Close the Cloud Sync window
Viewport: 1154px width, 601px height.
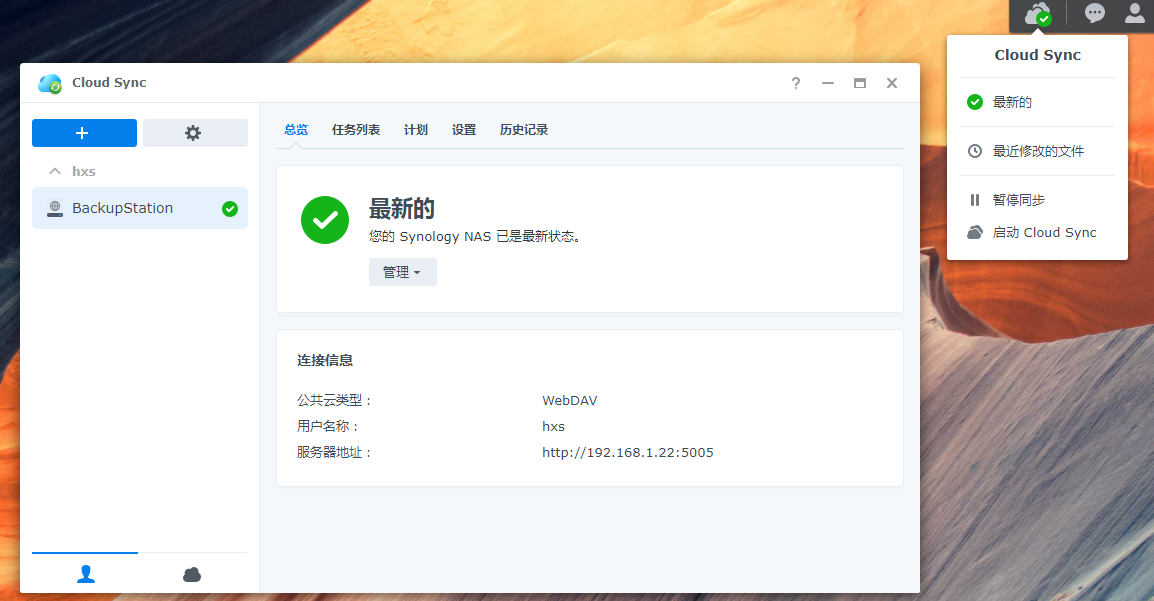click(892, 83)
